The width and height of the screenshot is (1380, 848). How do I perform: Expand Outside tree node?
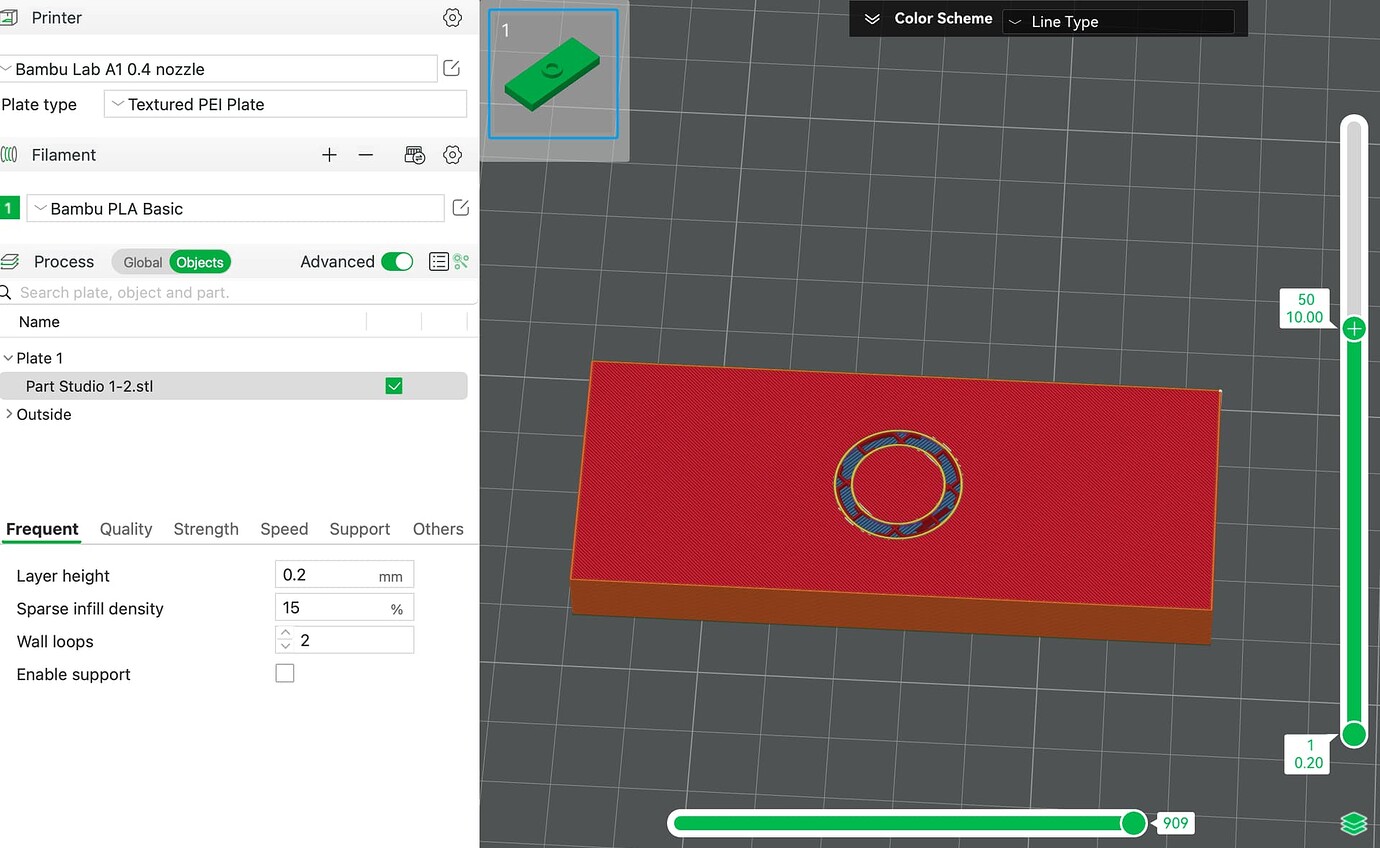8,414
